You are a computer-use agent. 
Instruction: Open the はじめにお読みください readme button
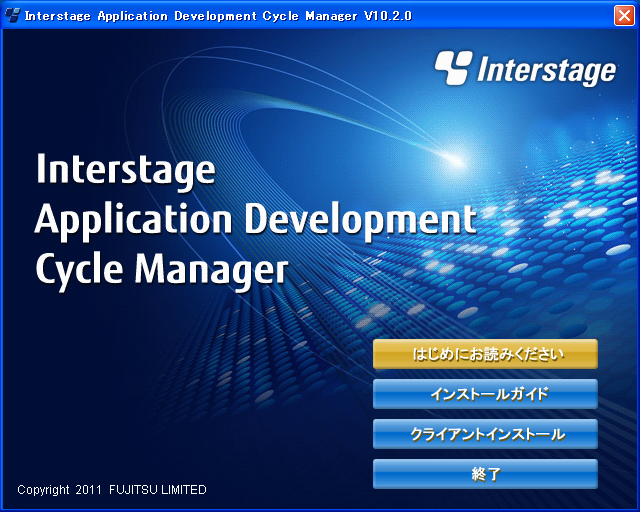coord(485,354)
